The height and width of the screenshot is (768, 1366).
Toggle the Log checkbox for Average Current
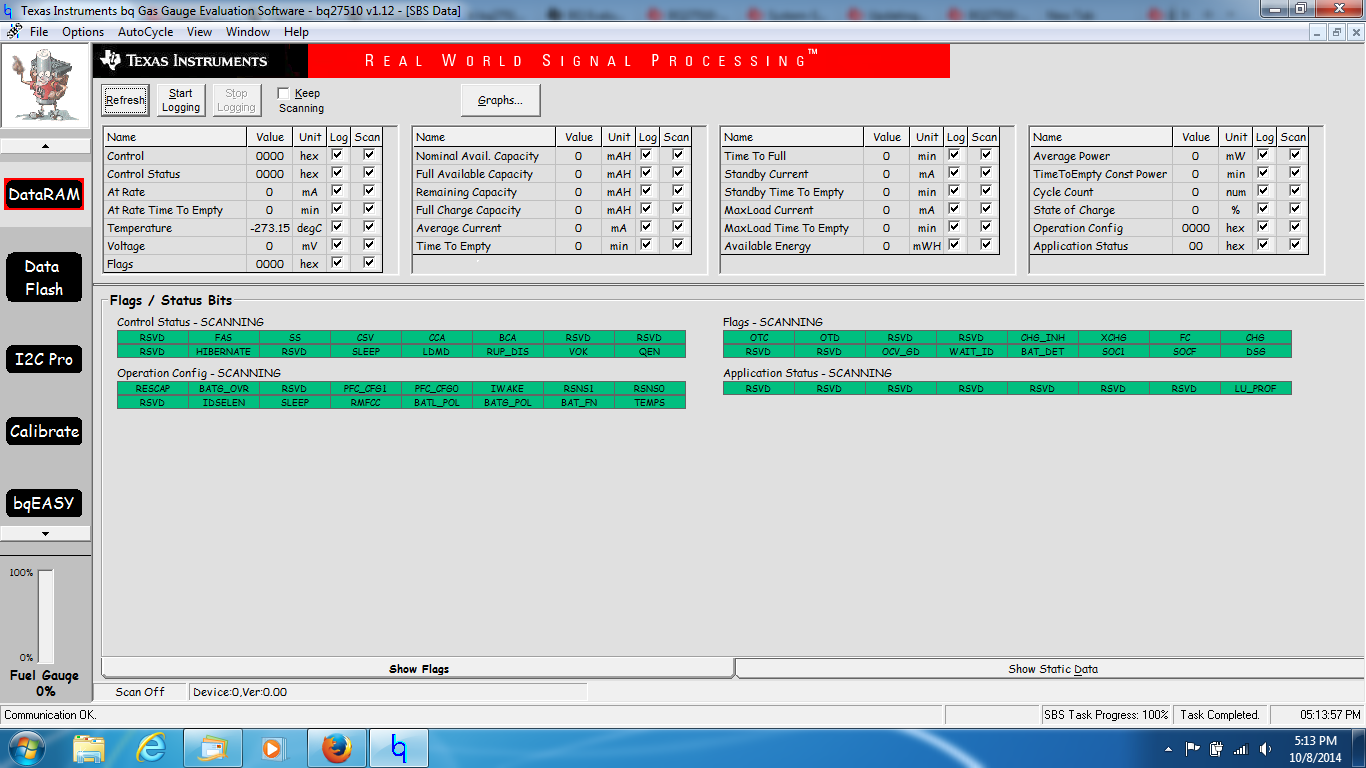coord(646,227)
